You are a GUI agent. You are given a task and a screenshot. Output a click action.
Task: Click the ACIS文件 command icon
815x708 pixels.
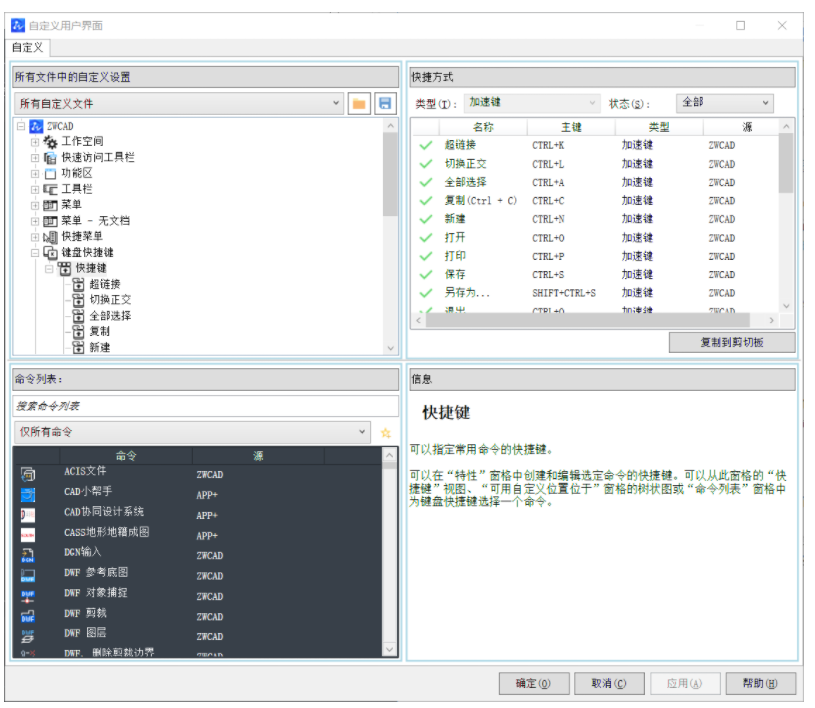pos(28,474)
